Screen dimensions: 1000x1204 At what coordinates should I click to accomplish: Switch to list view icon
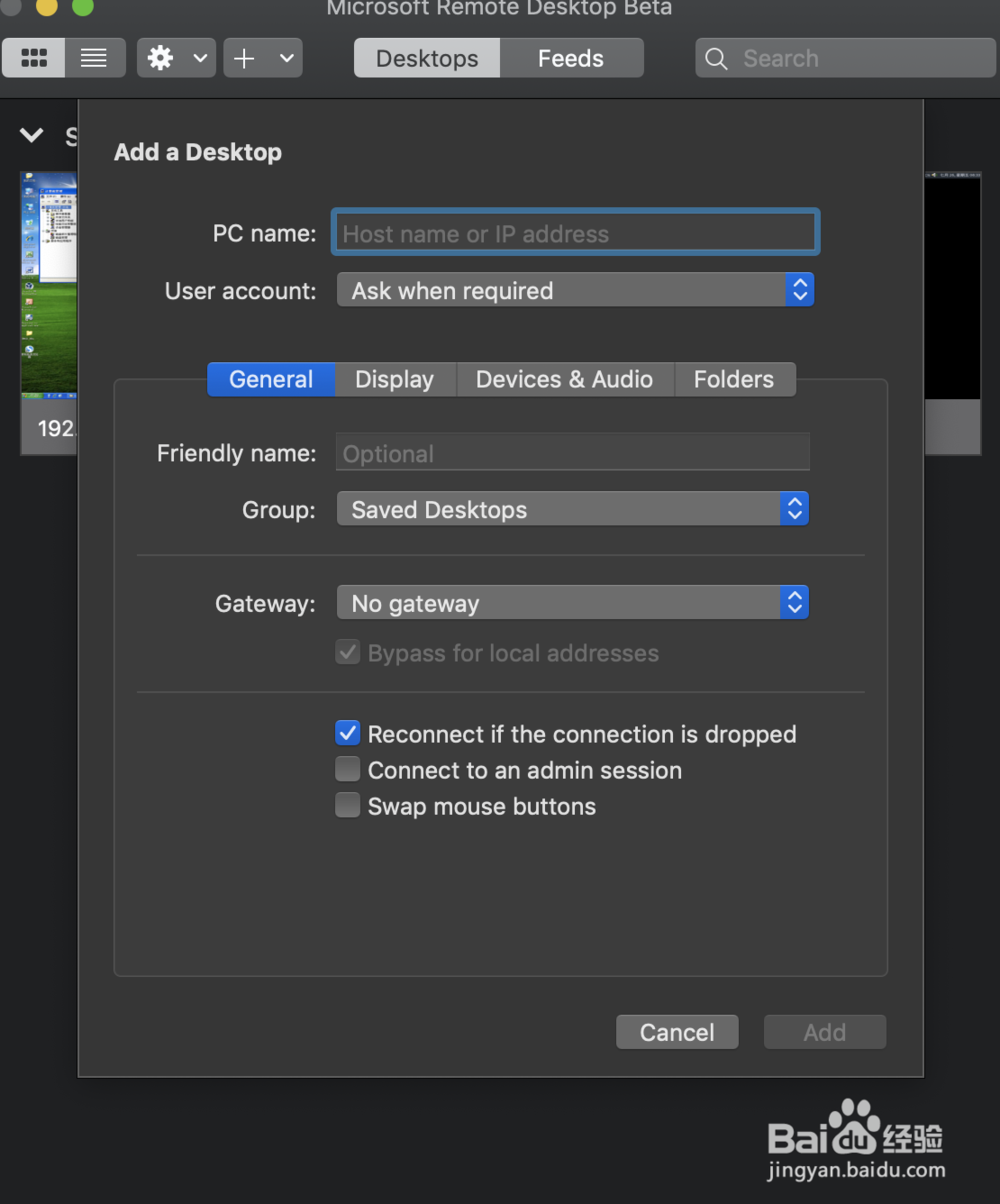(94, 58)
